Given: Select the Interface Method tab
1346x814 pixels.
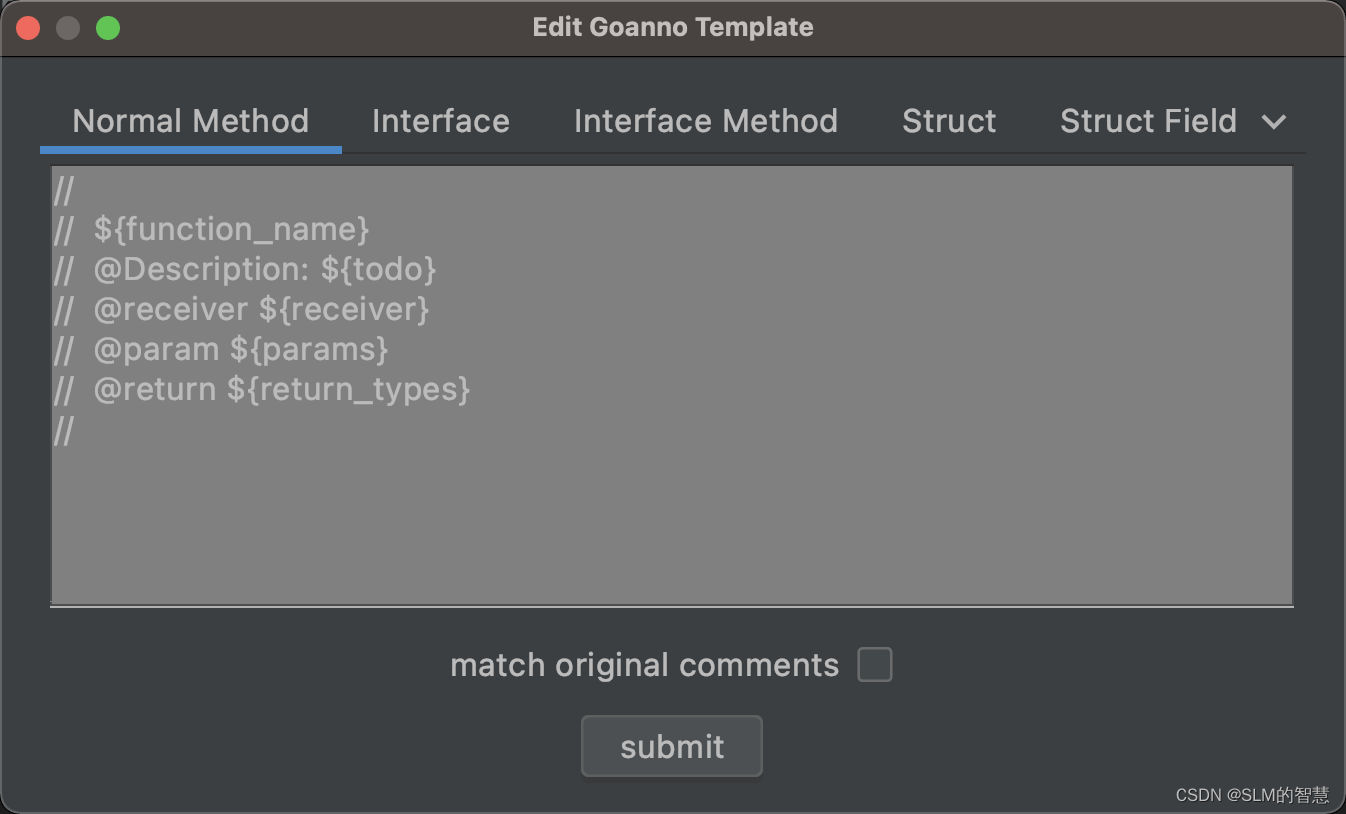Looking at the screenshot, I should [x=706, y=121].
